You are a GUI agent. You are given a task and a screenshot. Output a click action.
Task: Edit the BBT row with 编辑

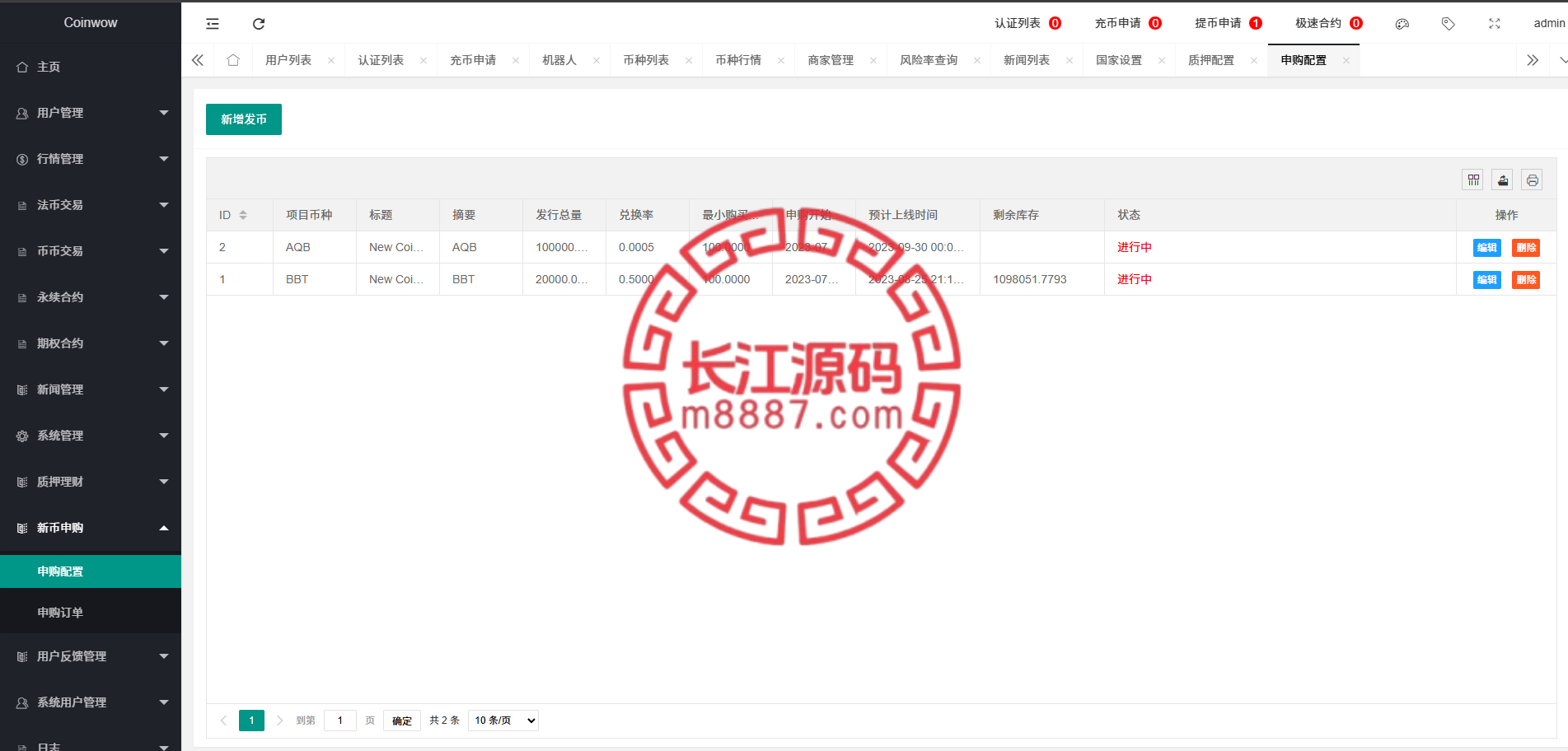pyautogui.click(x=1487, y=280)
